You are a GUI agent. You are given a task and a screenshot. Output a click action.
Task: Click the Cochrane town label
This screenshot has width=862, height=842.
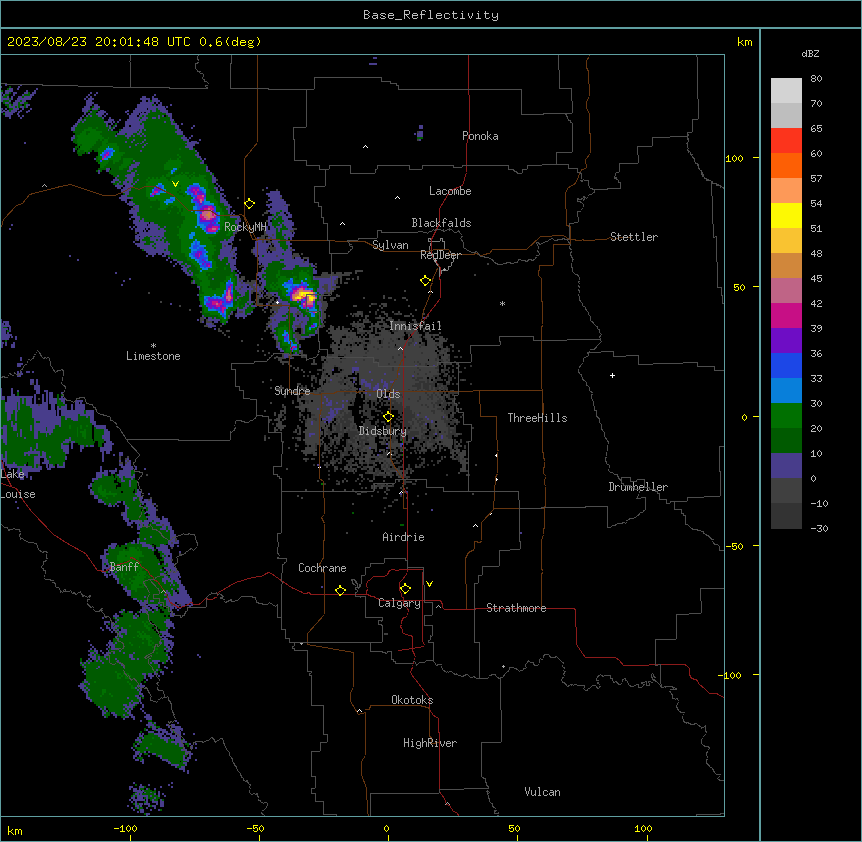pos(322,568)
